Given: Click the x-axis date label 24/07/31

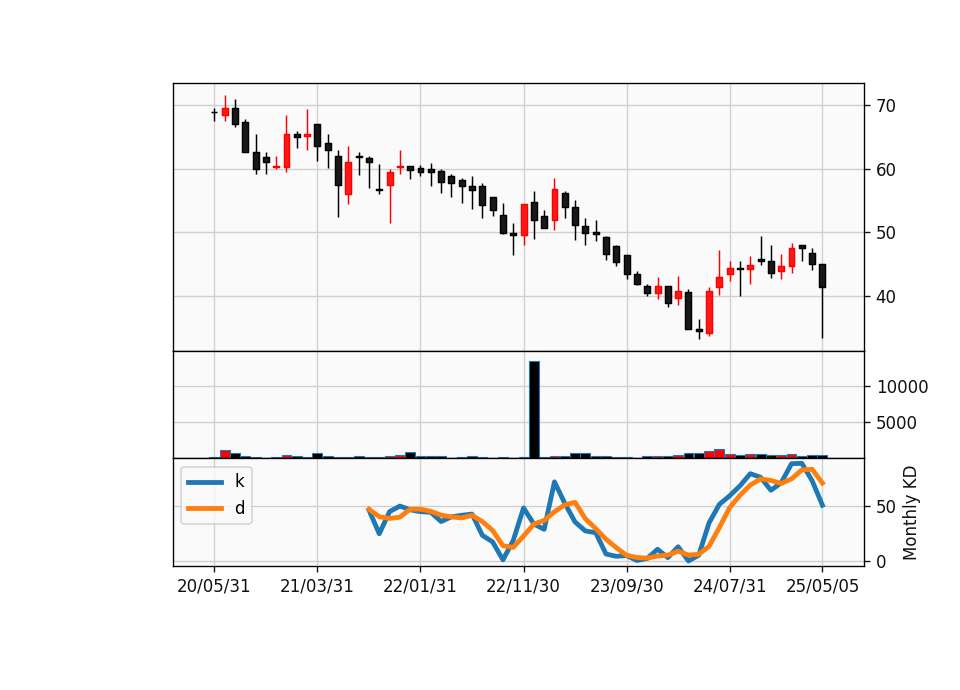Looking at the screenshot, I should point(729,586).
